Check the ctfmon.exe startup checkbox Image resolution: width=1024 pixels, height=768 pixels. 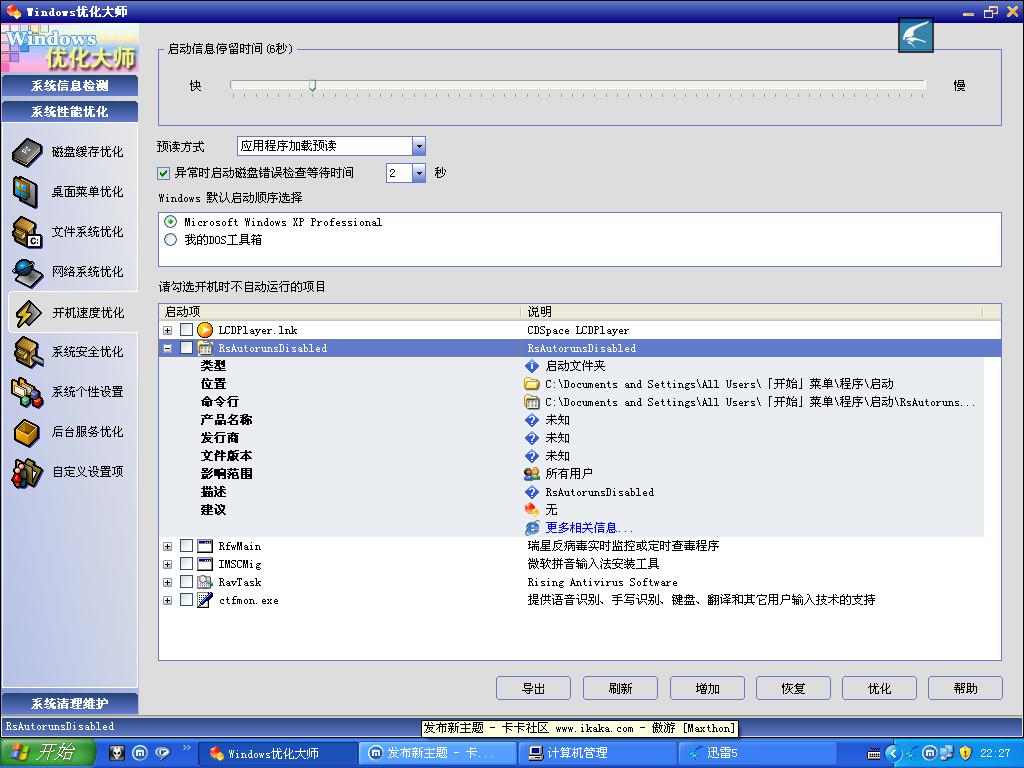coord(186,600)
